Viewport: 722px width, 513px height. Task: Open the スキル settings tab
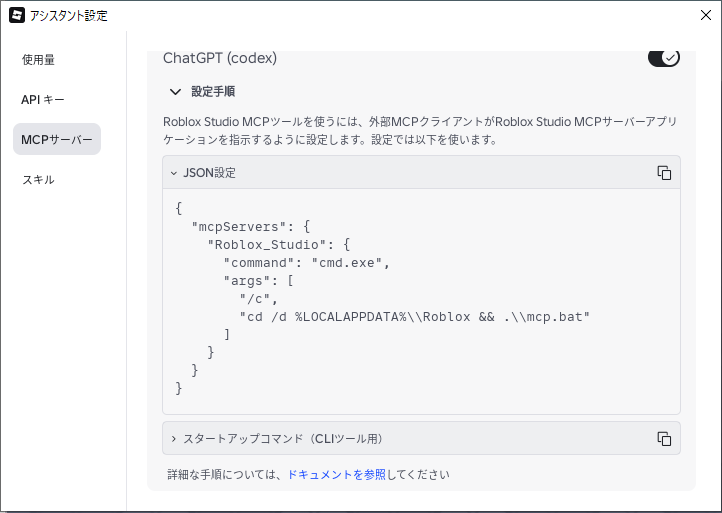pyautogui.click(x=39, y=179)
